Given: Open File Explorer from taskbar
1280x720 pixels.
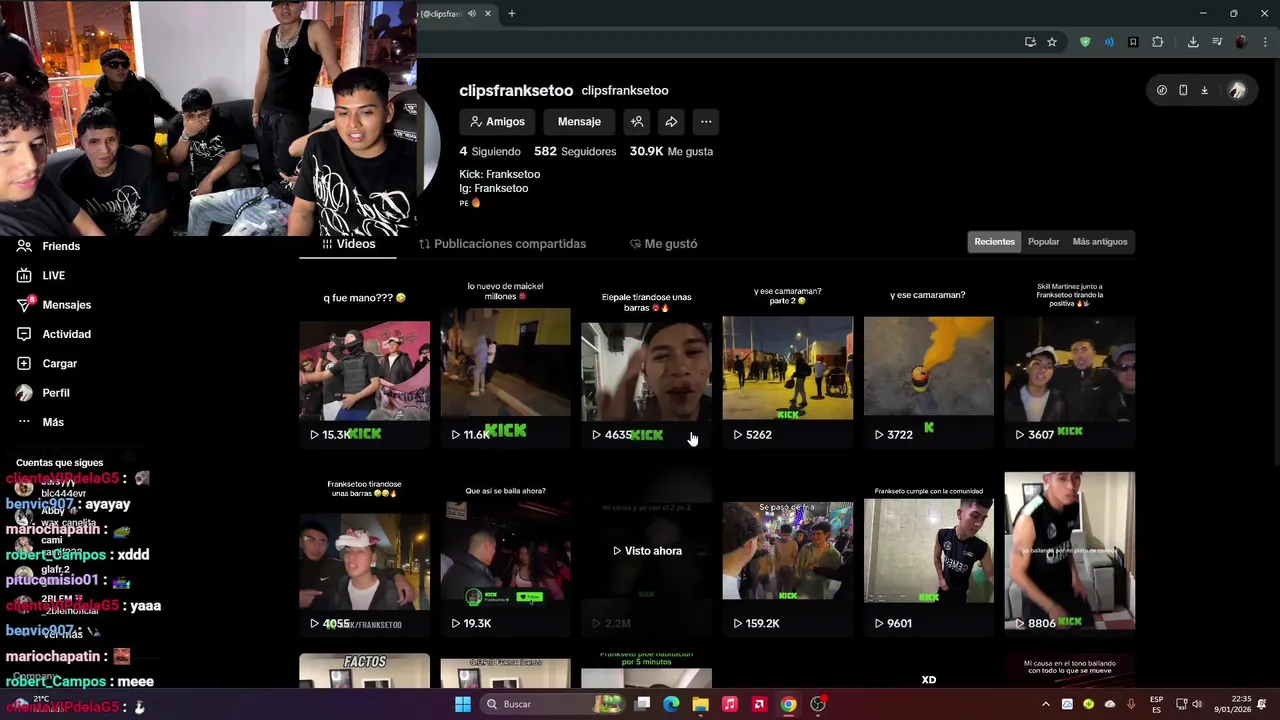Looking at the screenshot, I should click(700, 704).
